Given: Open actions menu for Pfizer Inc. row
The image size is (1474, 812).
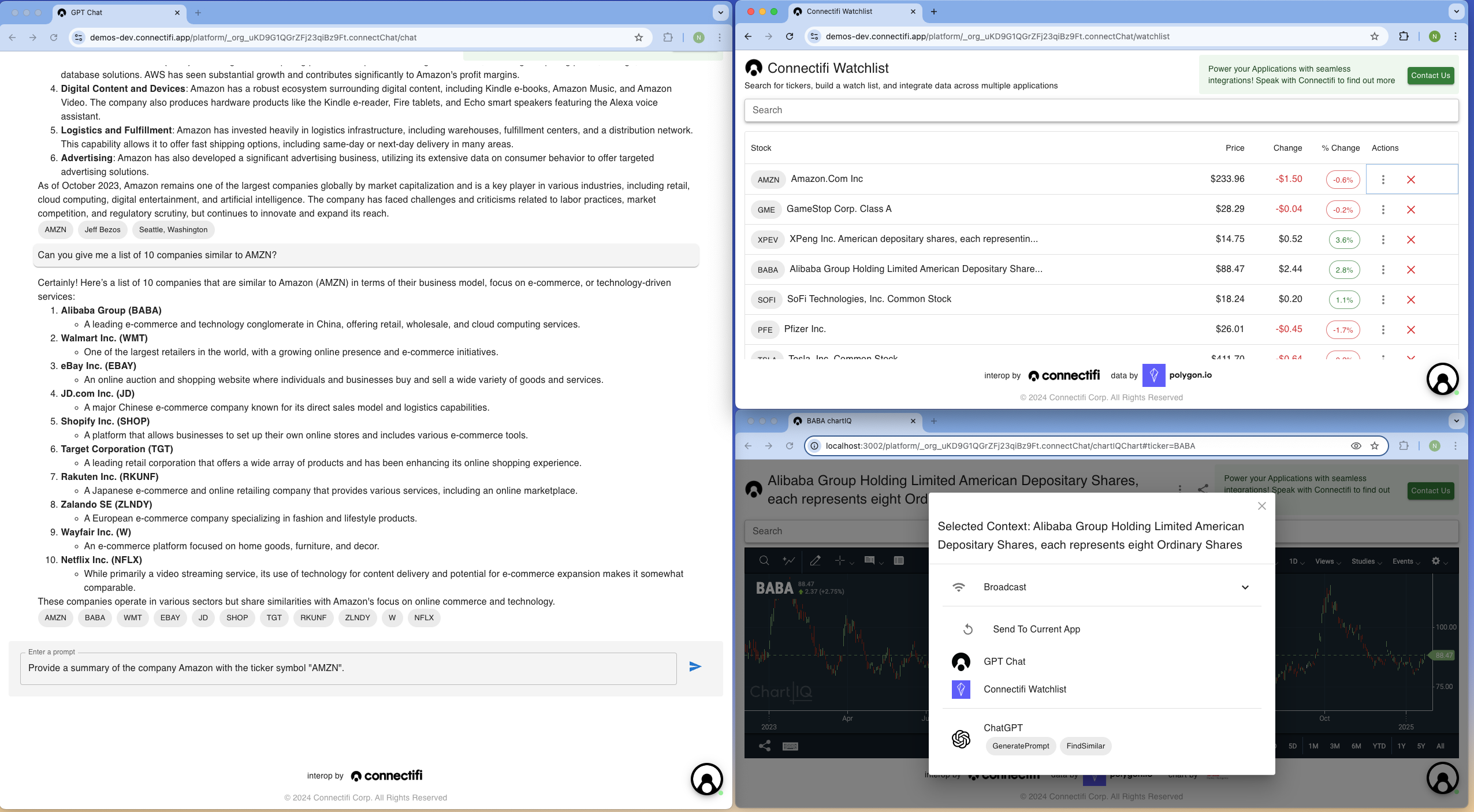Looking at the screenshot, I should click(1383, 330).
